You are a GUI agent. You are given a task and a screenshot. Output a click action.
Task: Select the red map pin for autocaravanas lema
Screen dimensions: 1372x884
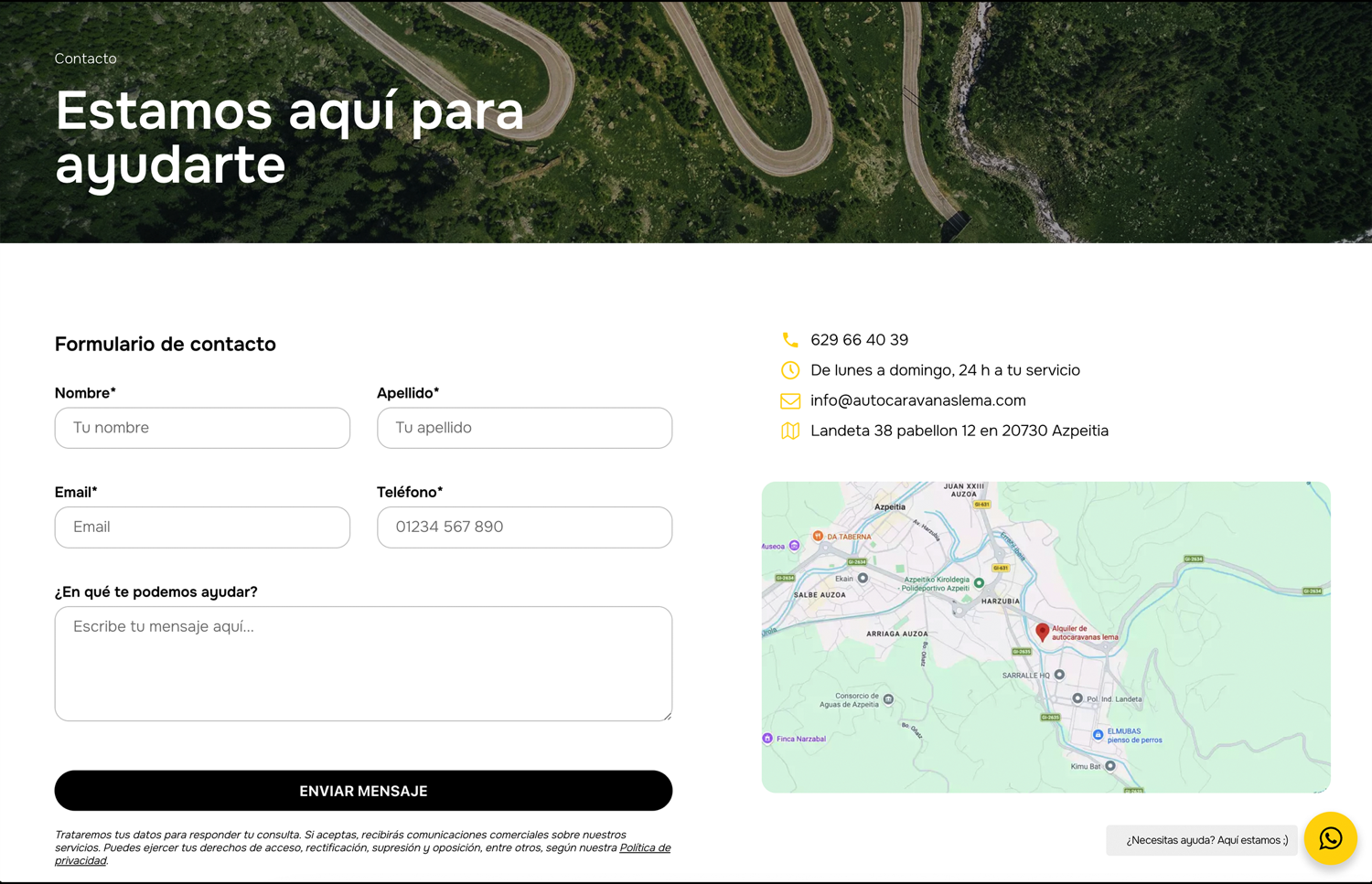point(1042,632)
